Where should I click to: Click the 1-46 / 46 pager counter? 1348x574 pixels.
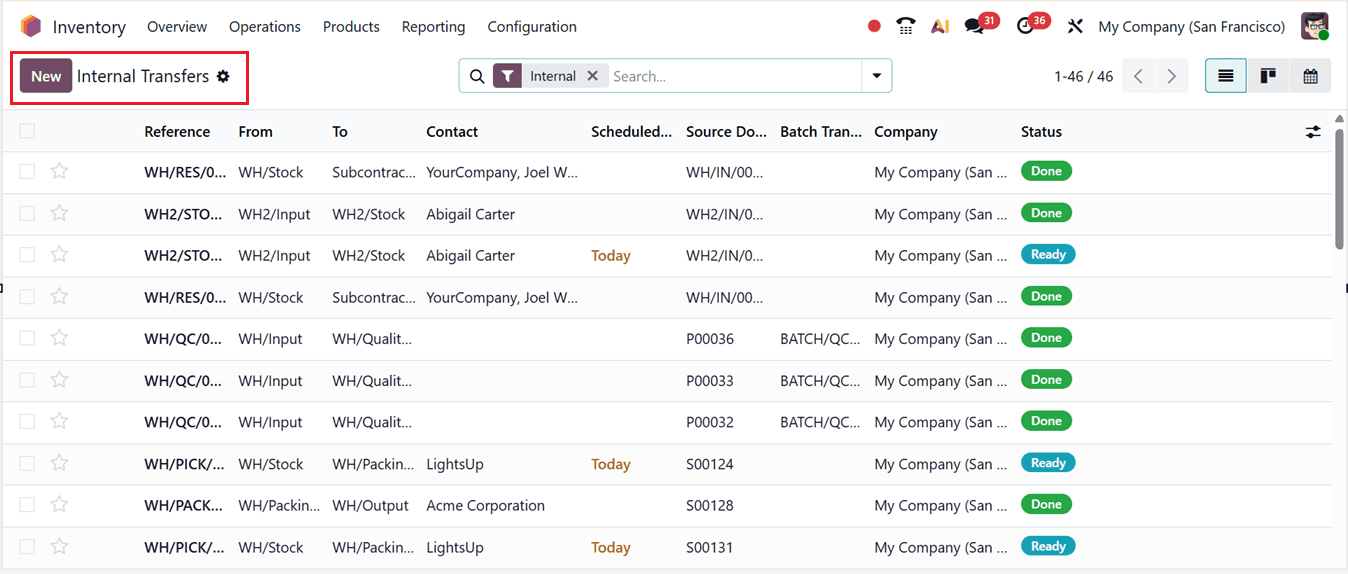click(x=1083, y=76)
